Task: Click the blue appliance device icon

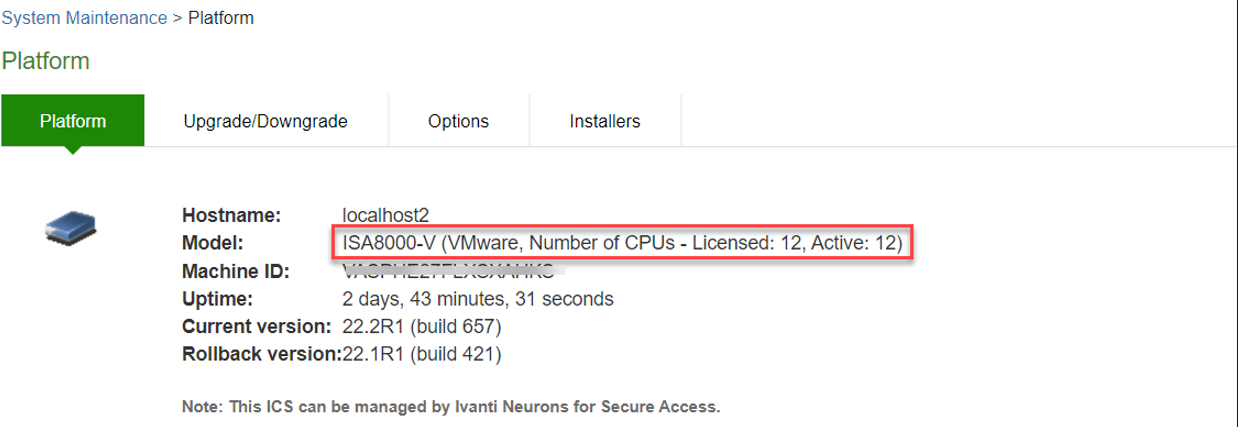Action: (x=70, y=228)
